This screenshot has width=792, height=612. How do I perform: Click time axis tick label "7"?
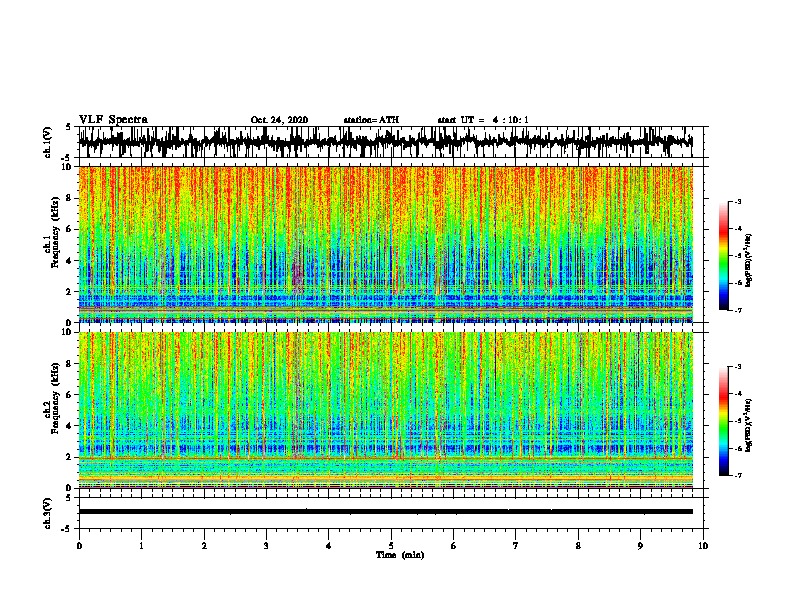click(x=516, y=546)
